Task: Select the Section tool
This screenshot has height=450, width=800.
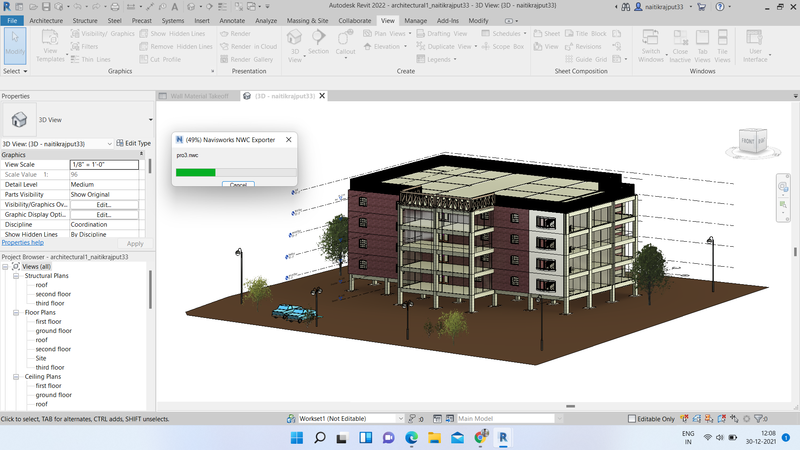Action: click(x=318, y=42)
